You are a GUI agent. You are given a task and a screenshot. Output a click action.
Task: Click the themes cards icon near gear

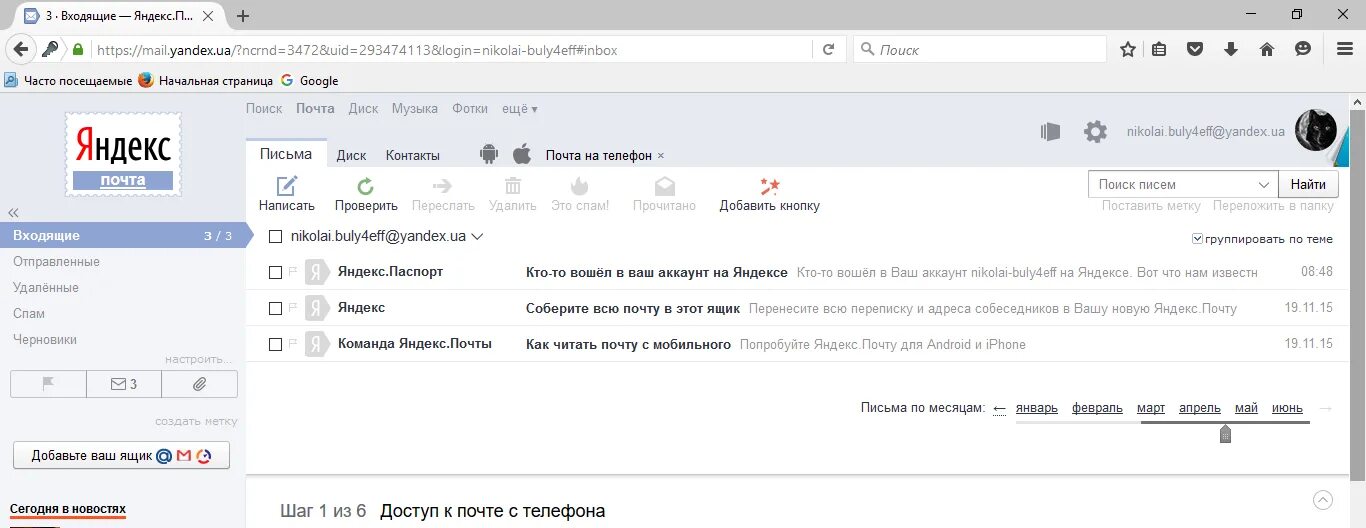coord(1049,132)
